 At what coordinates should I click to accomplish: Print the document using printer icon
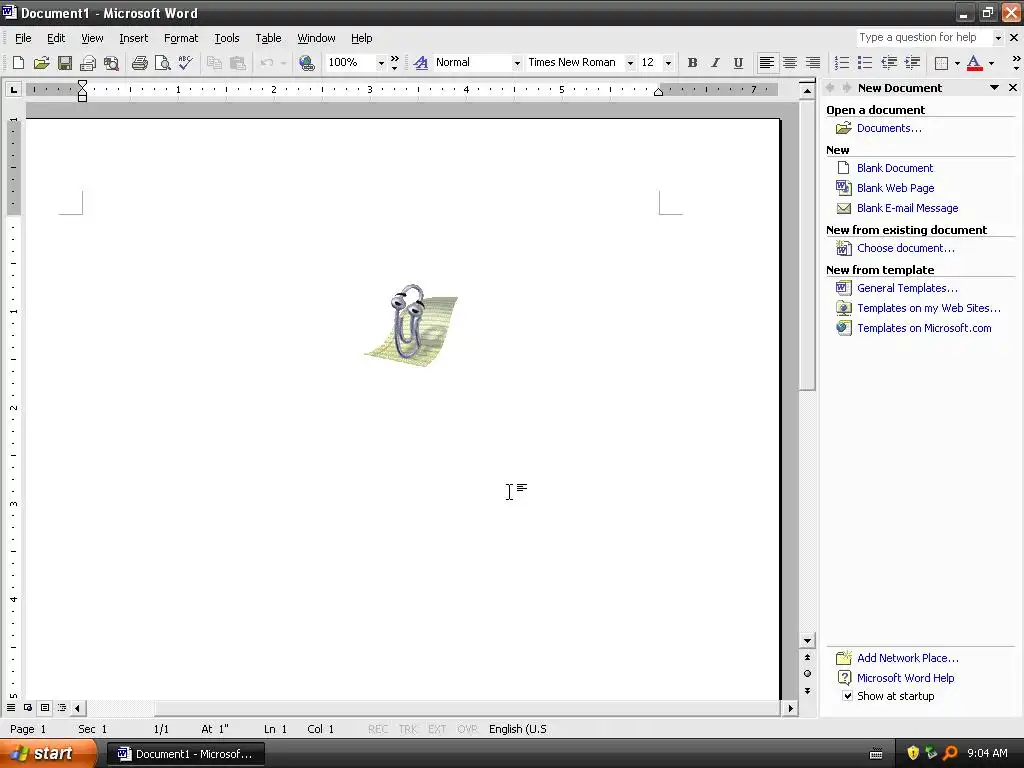pos(139,63)
